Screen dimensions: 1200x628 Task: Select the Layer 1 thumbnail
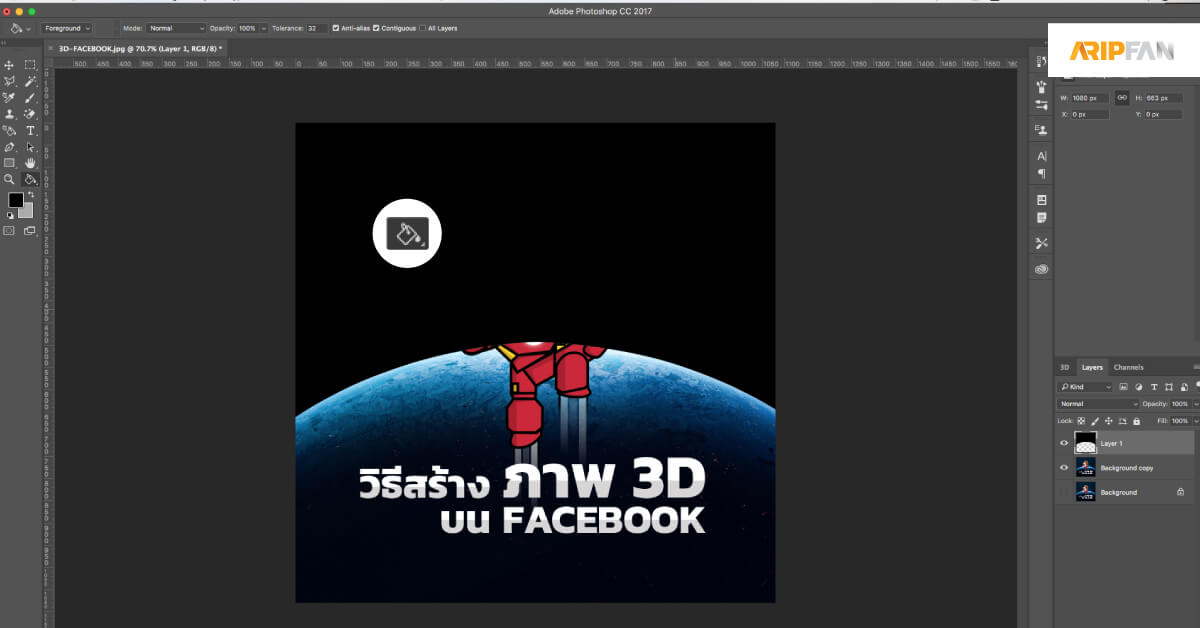click(1085, 442)
